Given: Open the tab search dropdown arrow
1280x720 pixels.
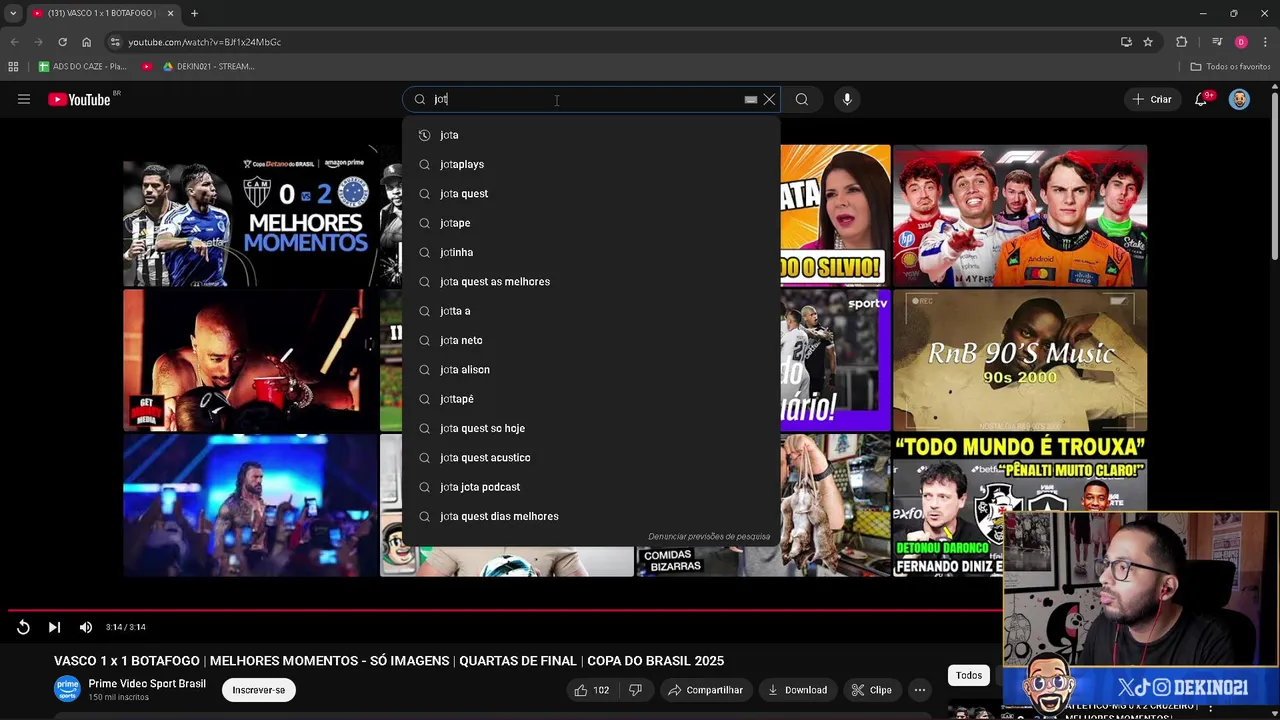Looking at the screenshot, I should click(13, 13).
